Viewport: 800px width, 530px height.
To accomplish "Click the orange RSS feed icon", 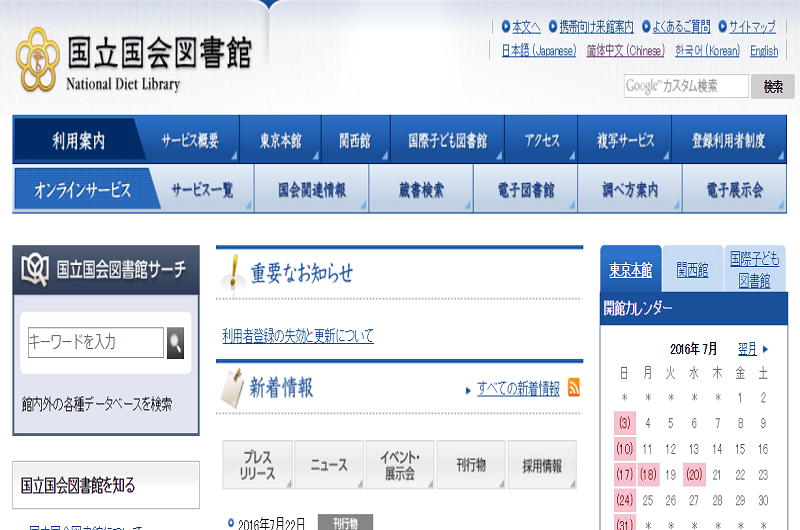I will point(573,388).
